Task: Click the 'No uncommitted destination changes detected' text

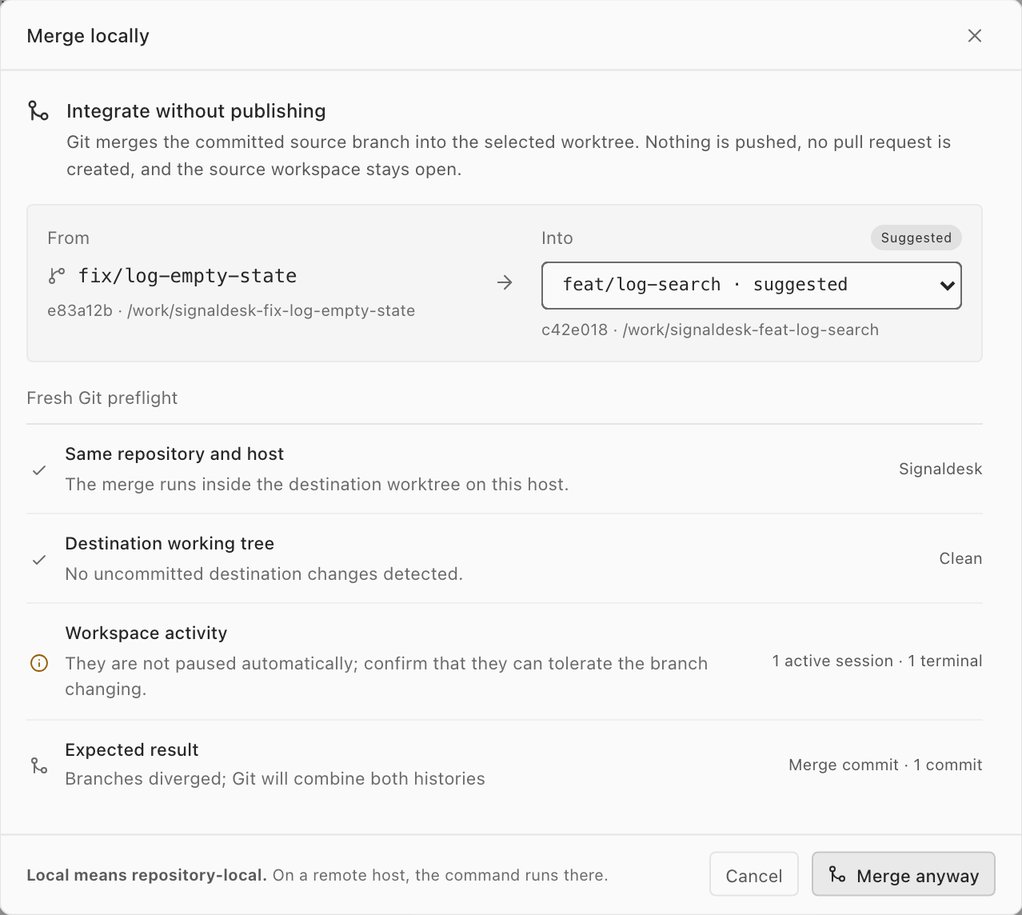Action: pyautogui.click(x=264, y=574)
